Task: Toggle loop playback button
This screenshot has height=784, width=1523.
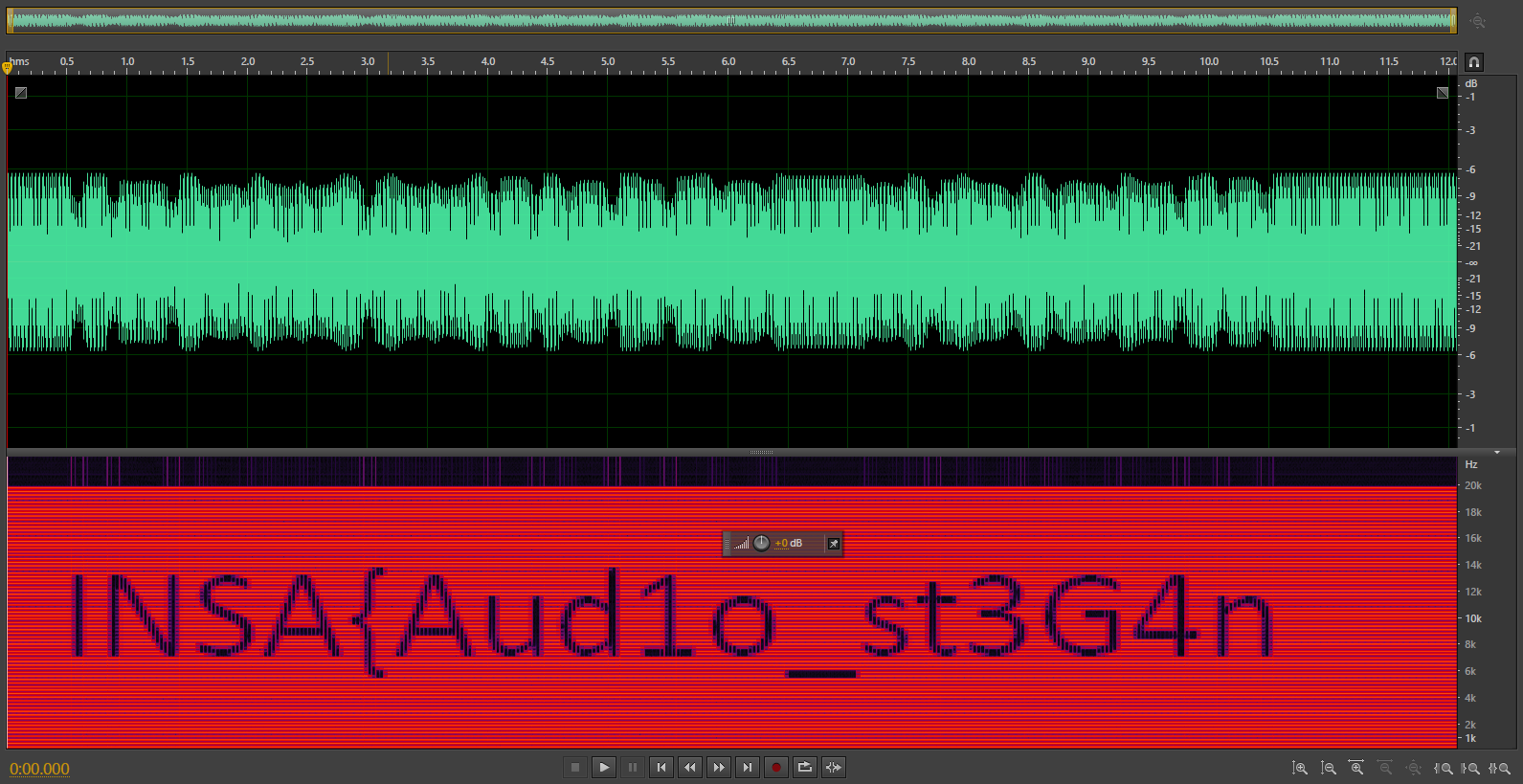Action: [x=805, y=767]
